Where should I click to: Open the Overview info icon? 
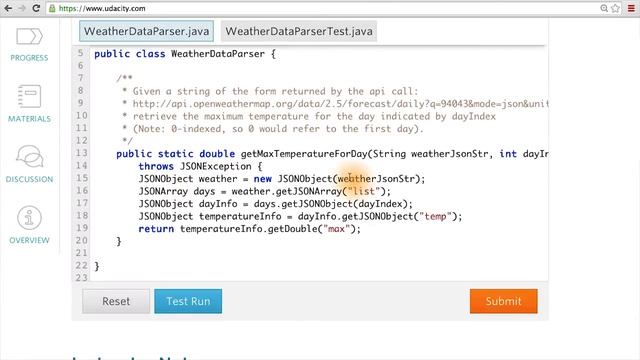pos(29,218)
